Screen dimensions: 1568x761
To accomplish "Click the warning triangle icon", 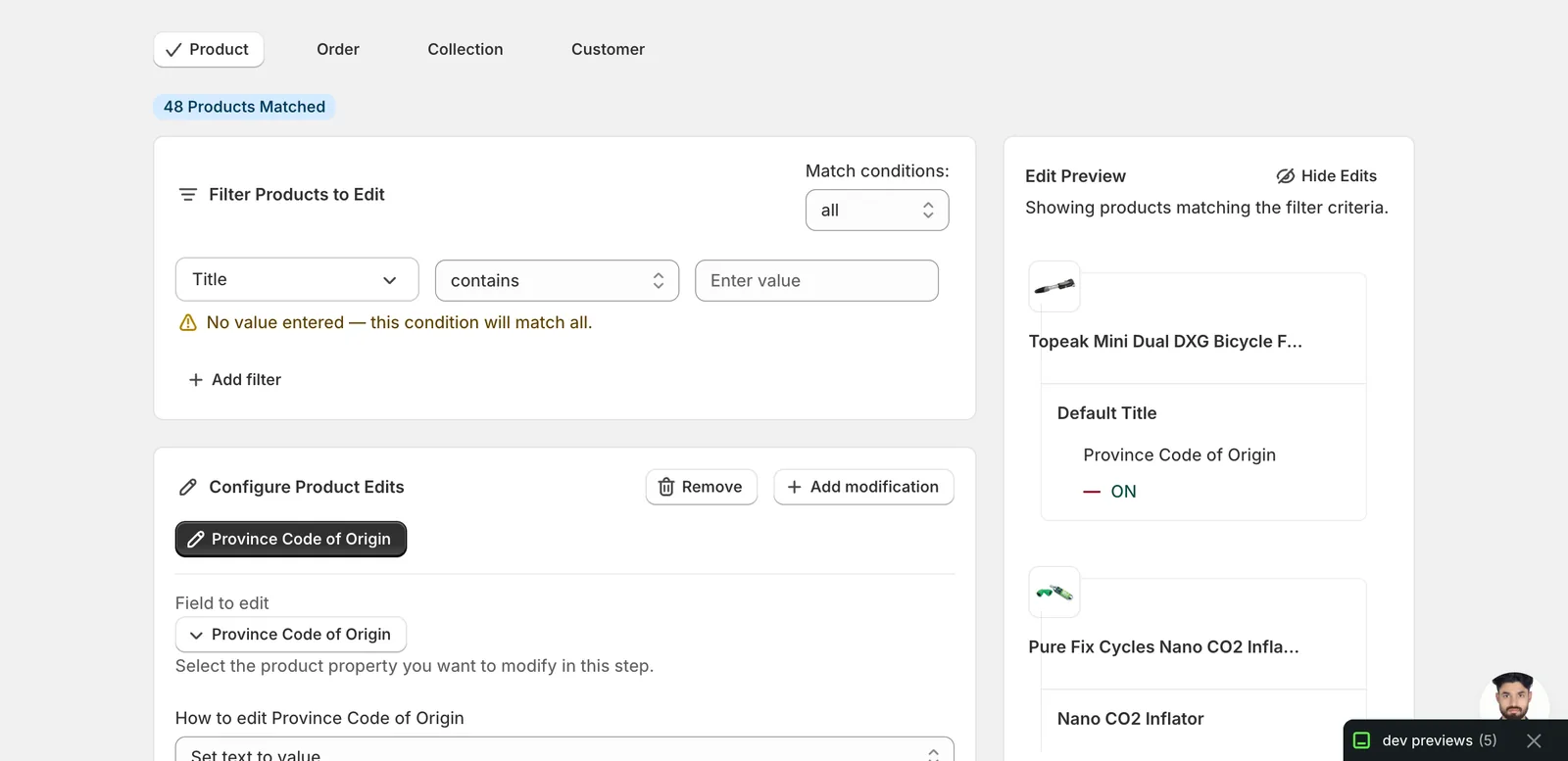I will pos(188,323).
